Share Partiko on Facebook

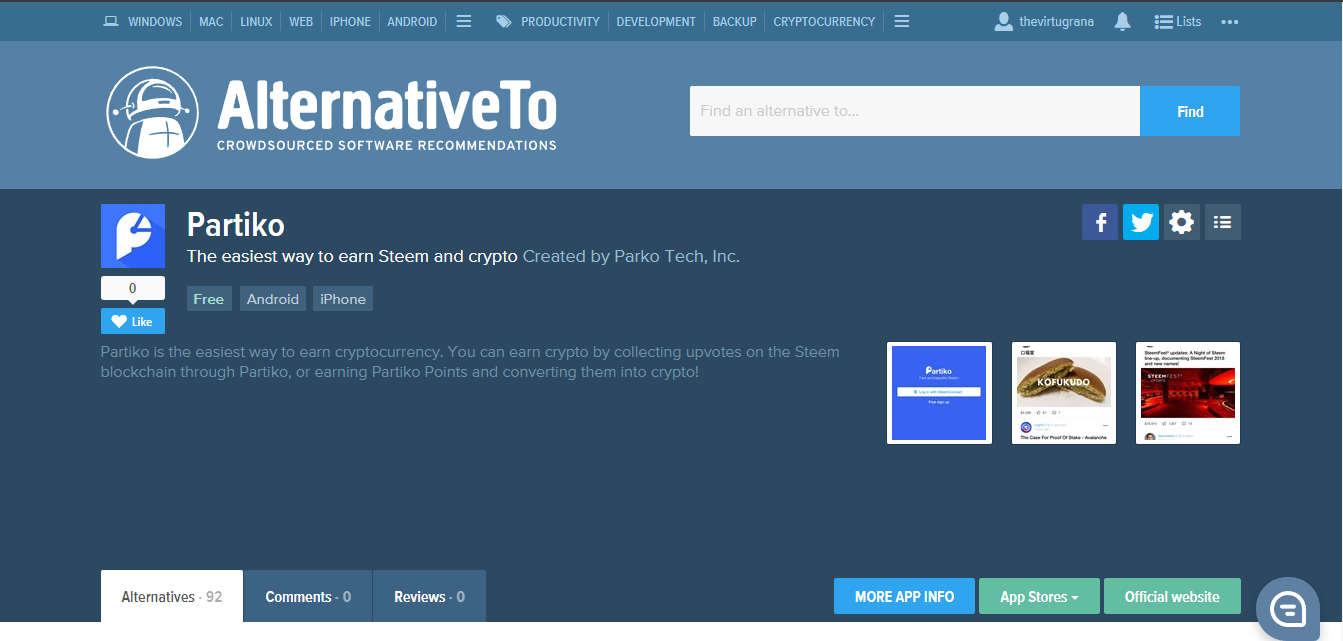click(x=1100, y=222)
